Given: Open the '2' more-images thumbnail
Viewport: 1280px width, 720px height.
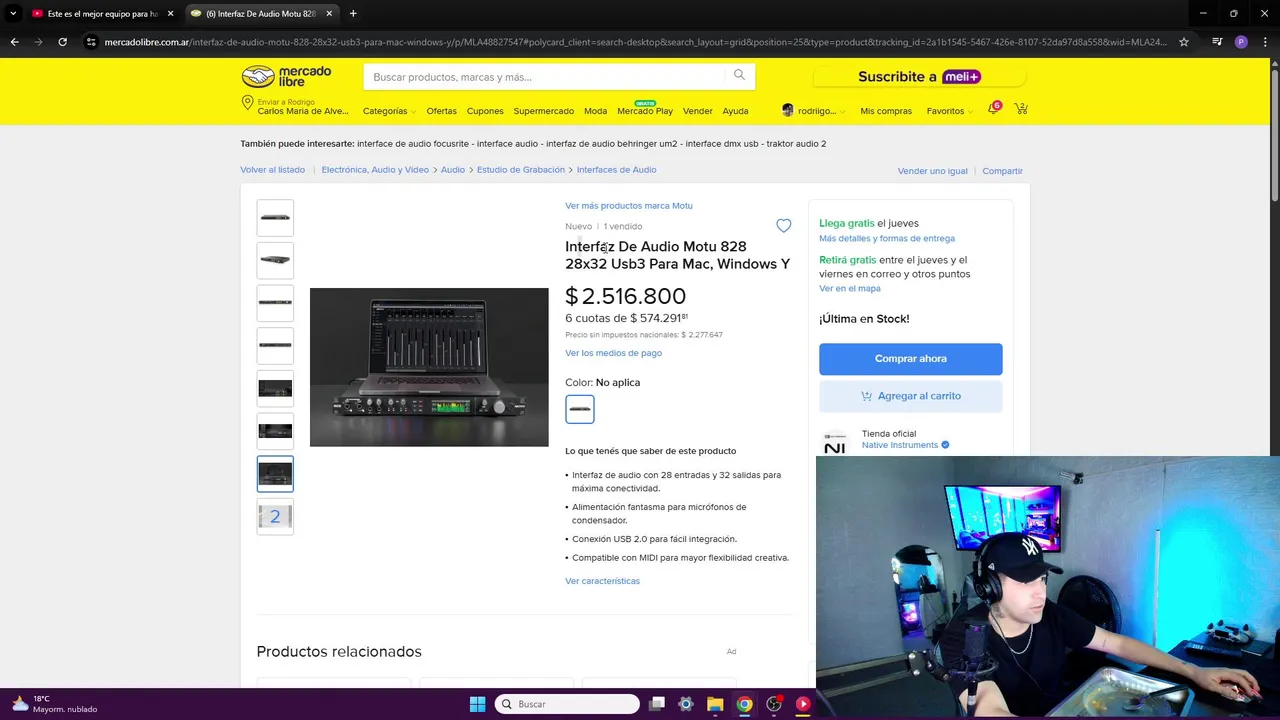Looking at the screenshot, I should (275, 517).
